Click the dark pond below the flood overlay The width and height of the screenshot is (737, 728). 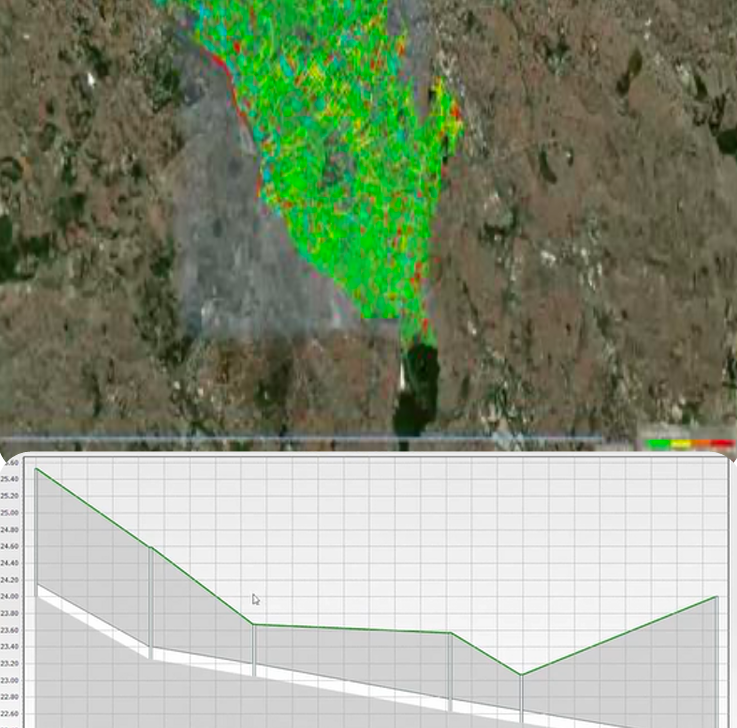point(416,388)
